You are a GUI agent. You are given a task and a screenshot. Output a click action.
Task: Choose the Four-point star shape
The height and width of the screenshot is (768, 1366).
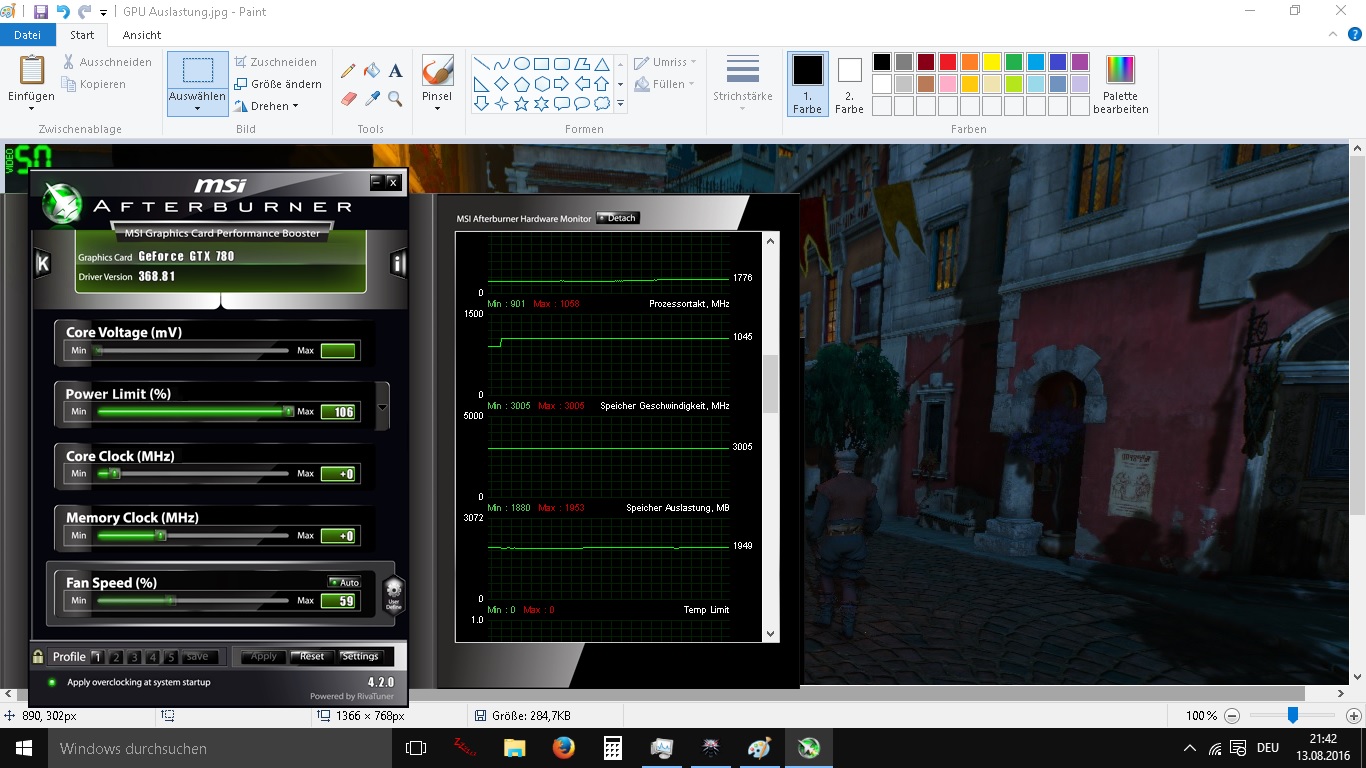501,103
